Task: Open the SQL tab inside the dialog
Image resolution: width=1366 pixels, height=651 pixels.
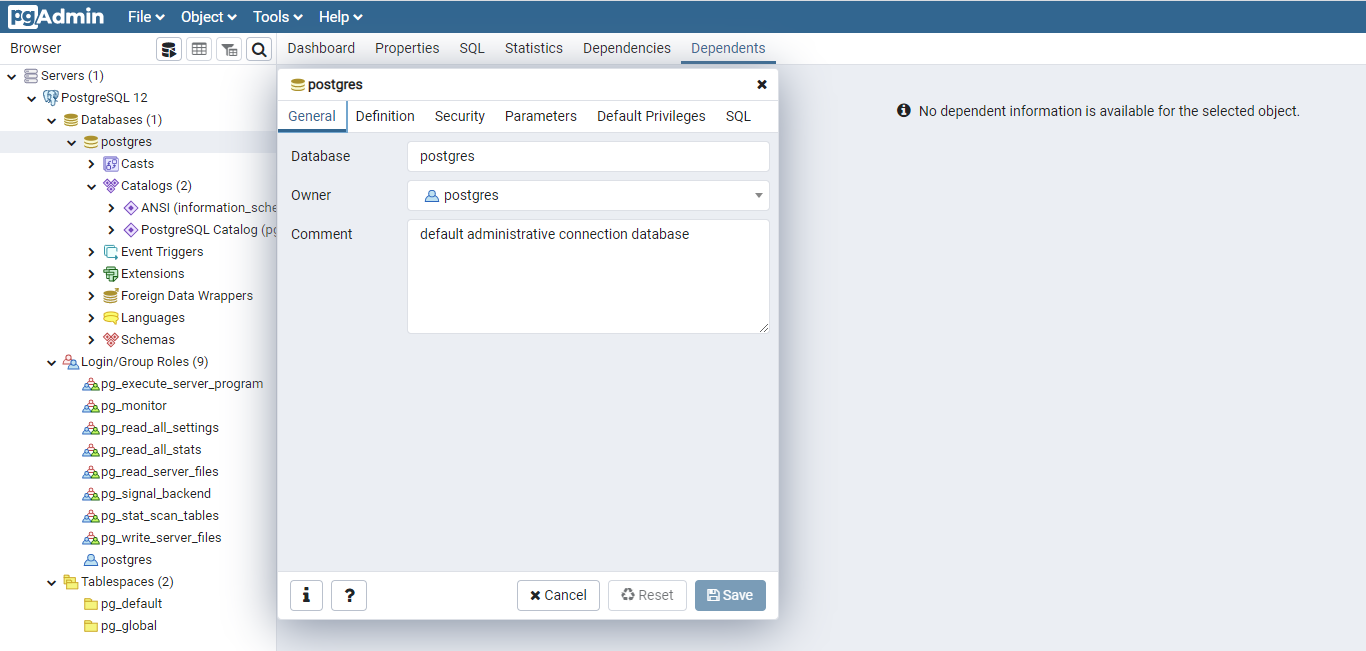Action: click(x=738, y=116)
